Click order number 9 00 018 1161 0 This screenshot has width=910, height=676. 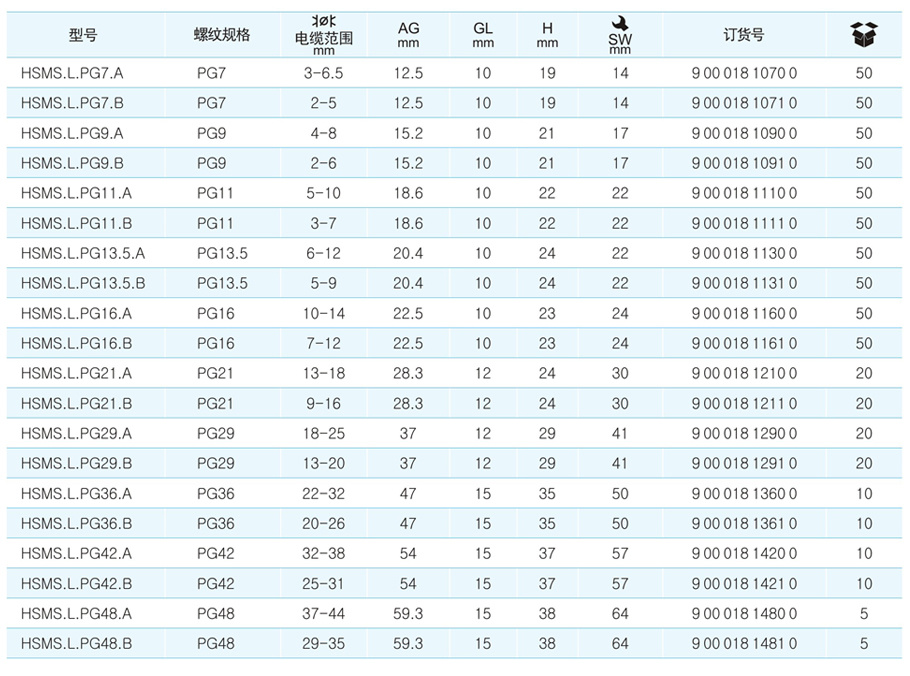(744, 344)
